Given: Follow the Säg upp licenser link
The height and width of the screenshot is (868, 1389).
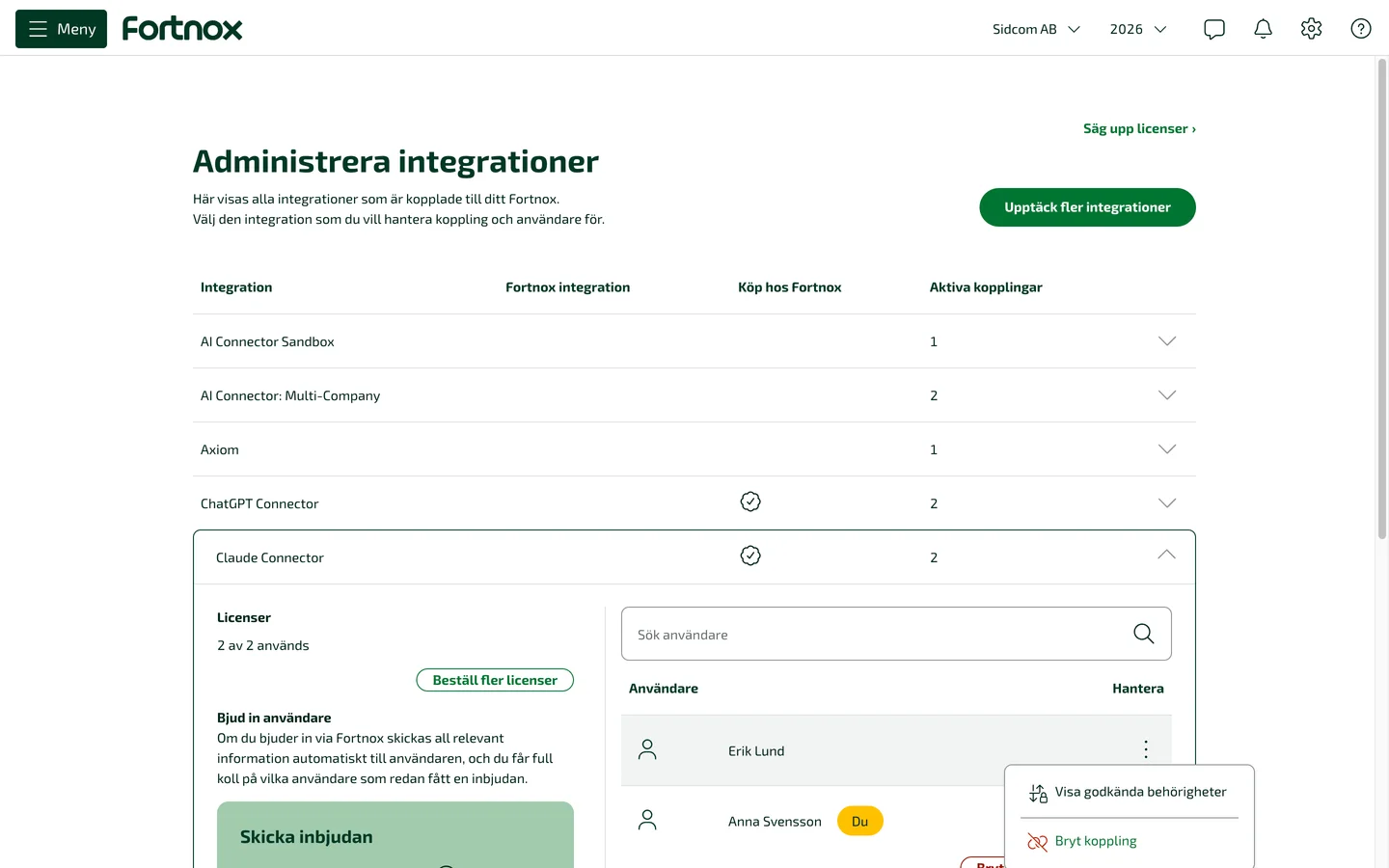Looking at the screenshot, I should click(x=1139, y=128).
